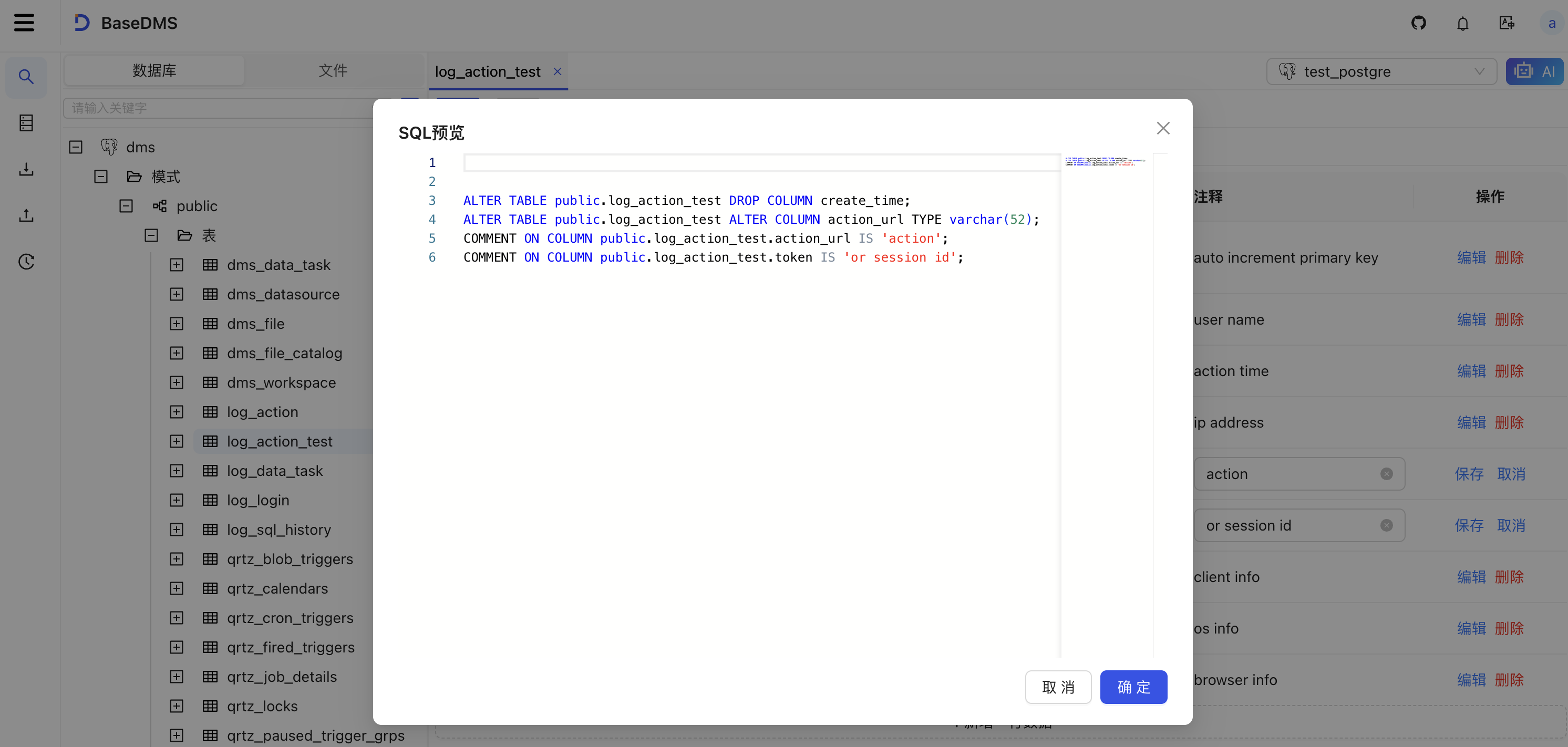Open the server list sidebar icon
This screenshot has height=747, width=1568.
26,123
